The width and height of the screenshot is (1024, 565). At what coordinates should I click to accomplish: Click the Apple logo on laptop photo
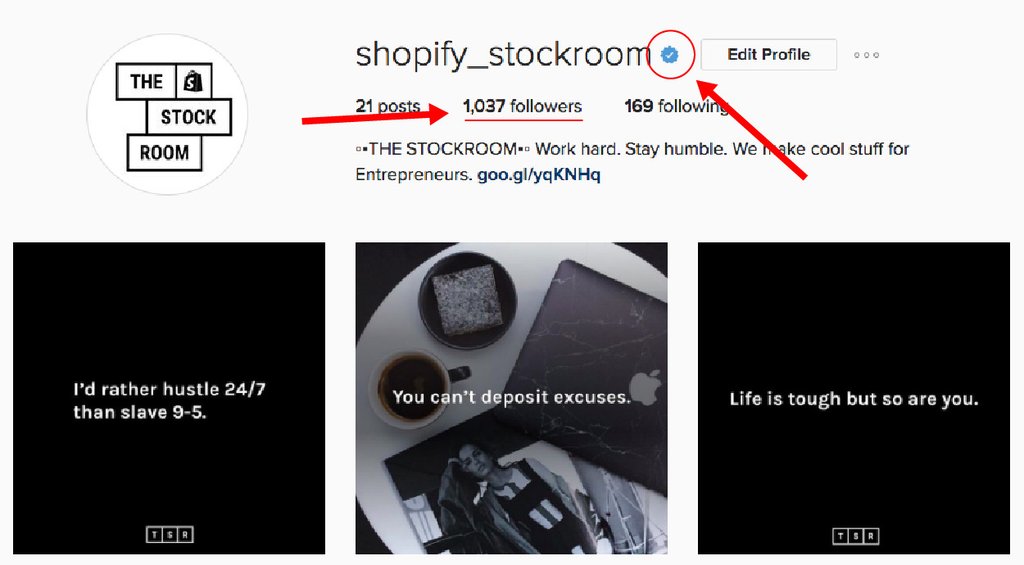point(647,388)
